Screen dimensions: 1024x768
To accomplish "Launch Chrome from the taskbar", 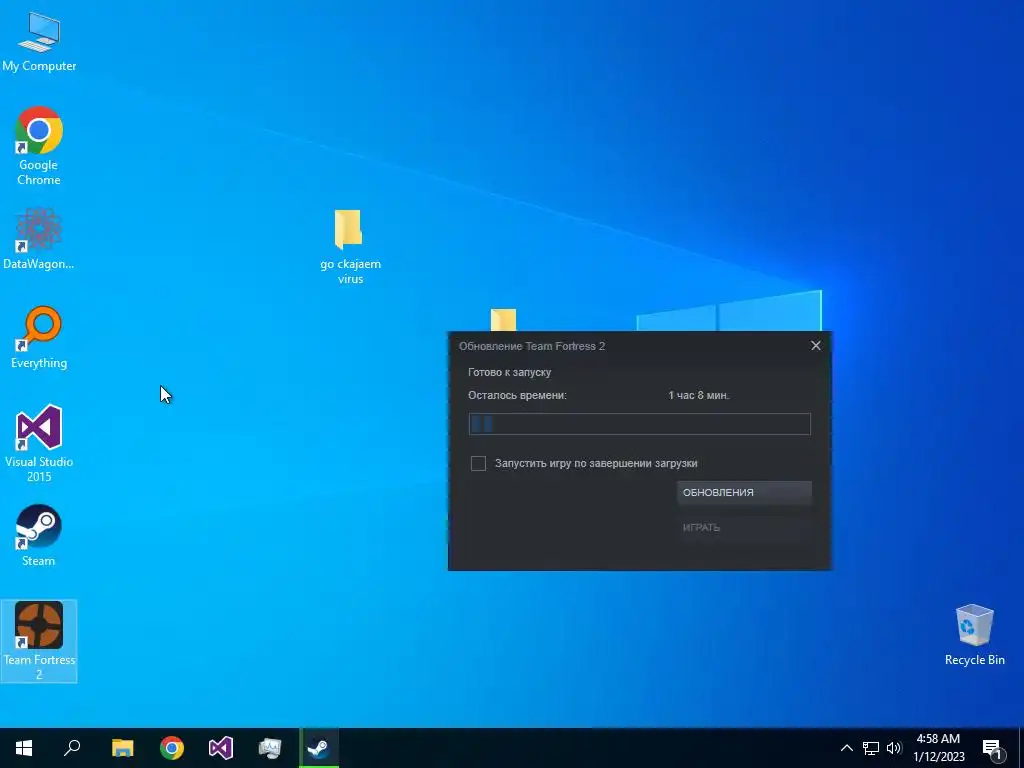I will [172, 748].
